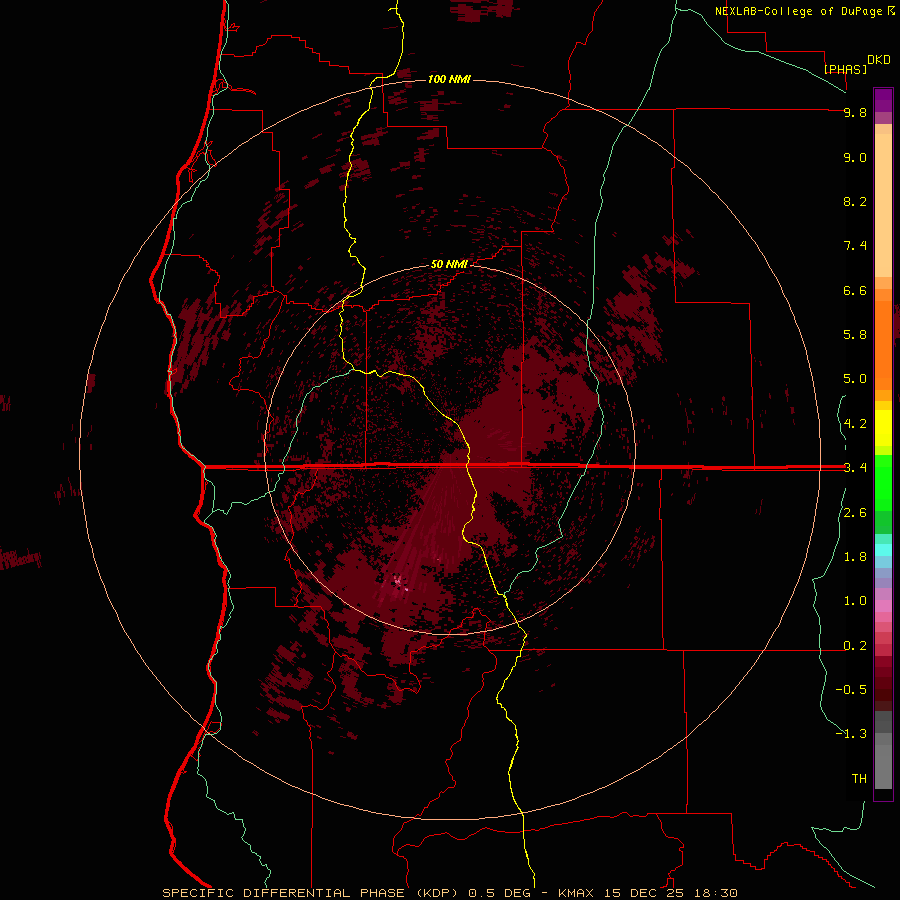This screenshot has width=900, height=900.
Task: Click the -0.5 scale value
Action: [851, 690]
